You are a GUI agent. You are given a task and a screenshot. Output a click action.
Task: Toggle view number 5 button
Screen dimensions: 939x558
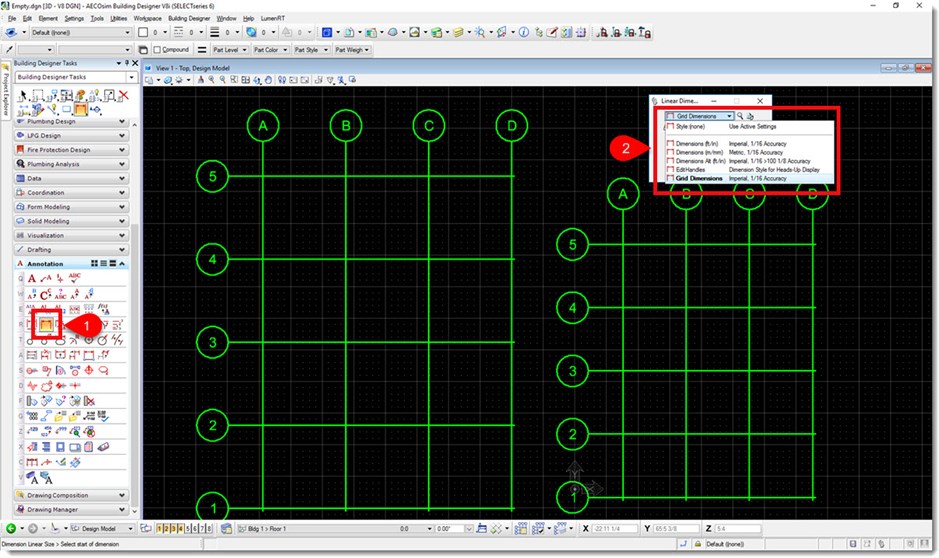187,529
